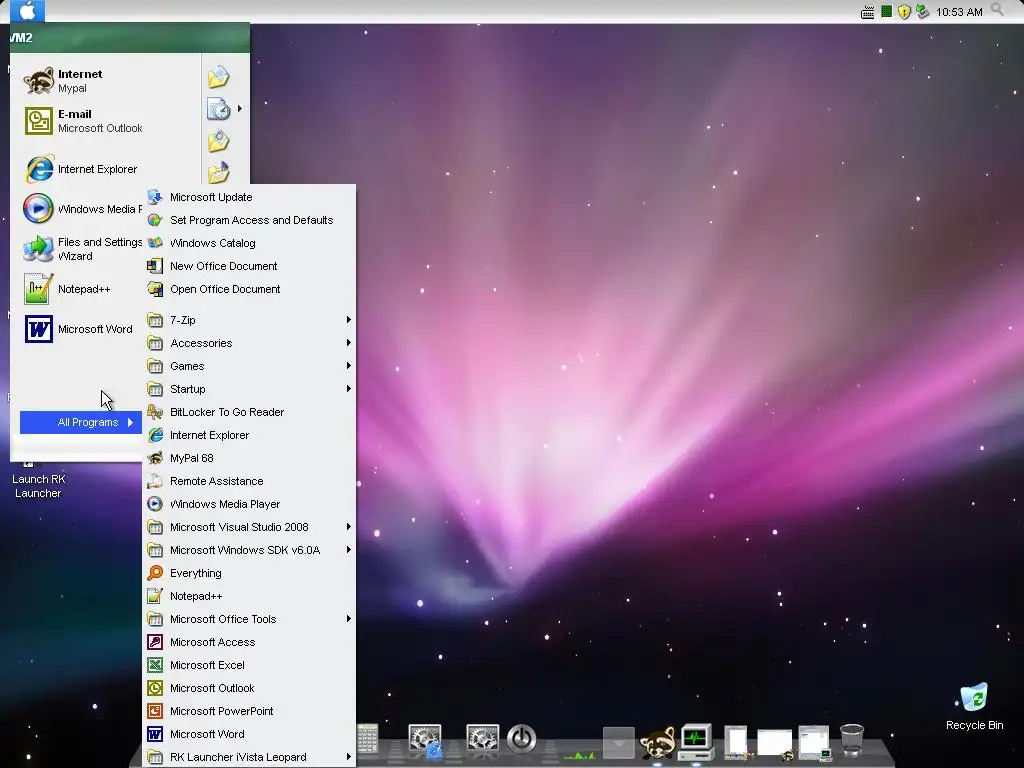
Task: Open Microsoft Update
Action: point(249,197)
